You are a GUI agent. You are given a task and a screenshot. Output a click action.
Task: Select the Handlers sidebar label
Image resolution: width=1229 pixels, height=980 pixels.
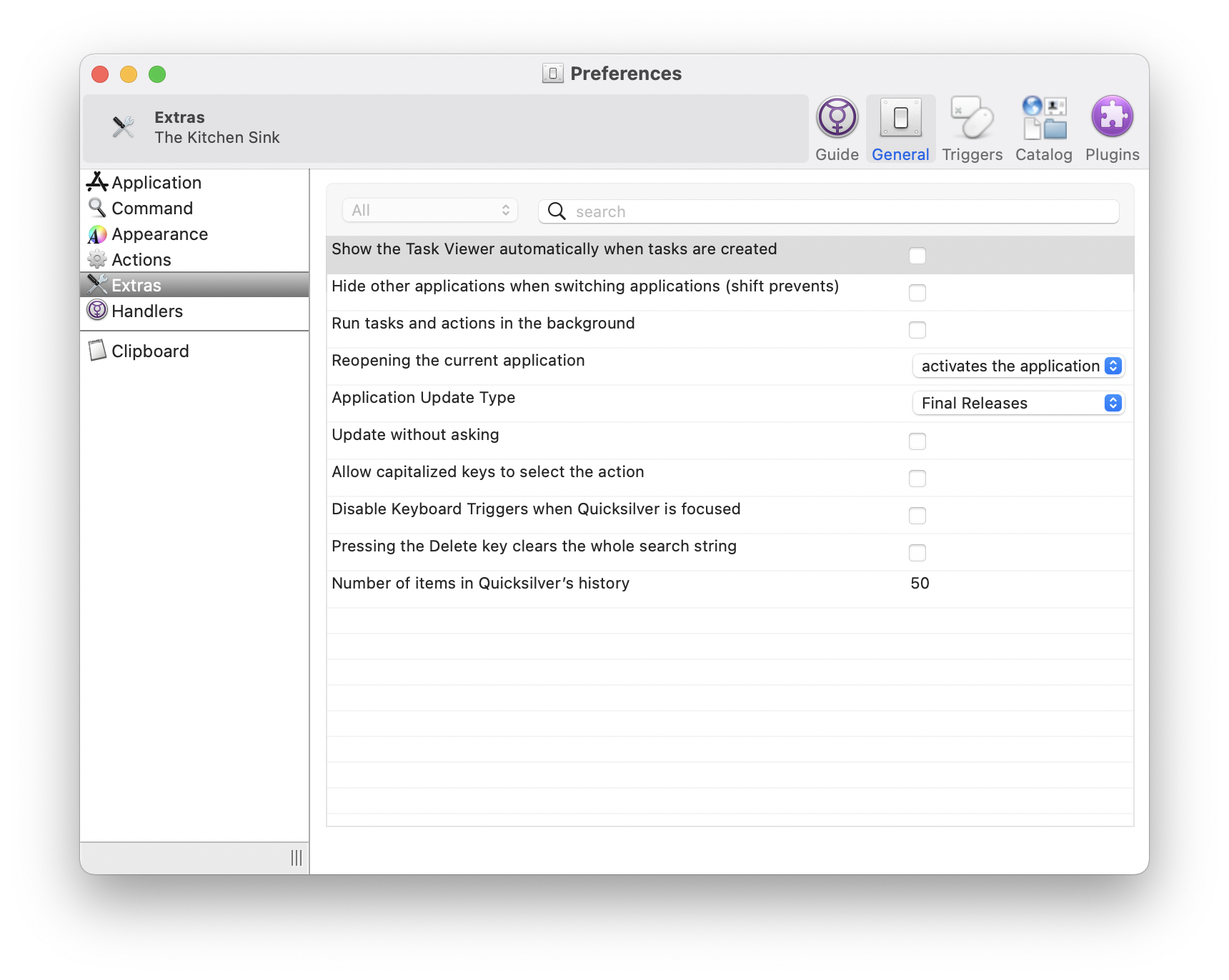click(x=147, y=311)
